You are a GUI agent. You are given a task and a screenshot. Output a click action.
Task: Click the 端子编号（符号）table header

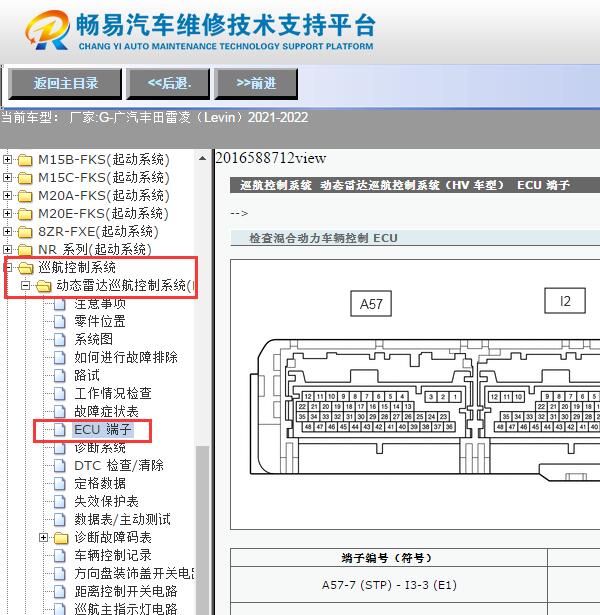point(387,558)
